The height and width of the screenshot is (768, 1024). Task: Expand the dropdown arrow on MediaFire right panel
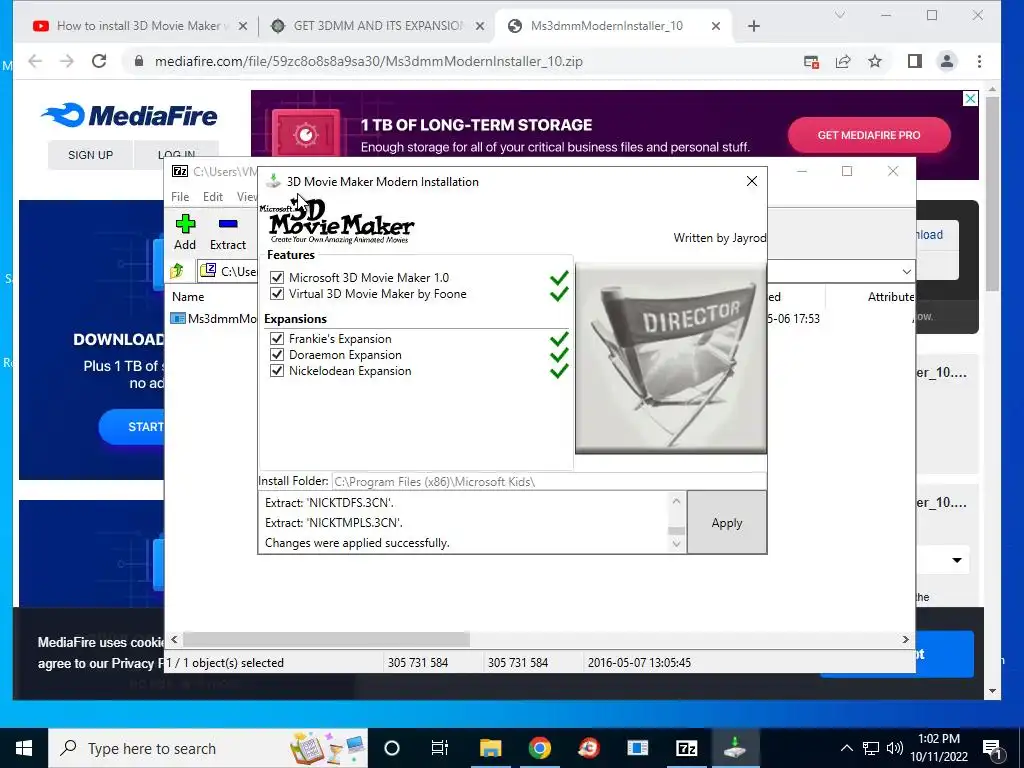click(x=957, y=560)
